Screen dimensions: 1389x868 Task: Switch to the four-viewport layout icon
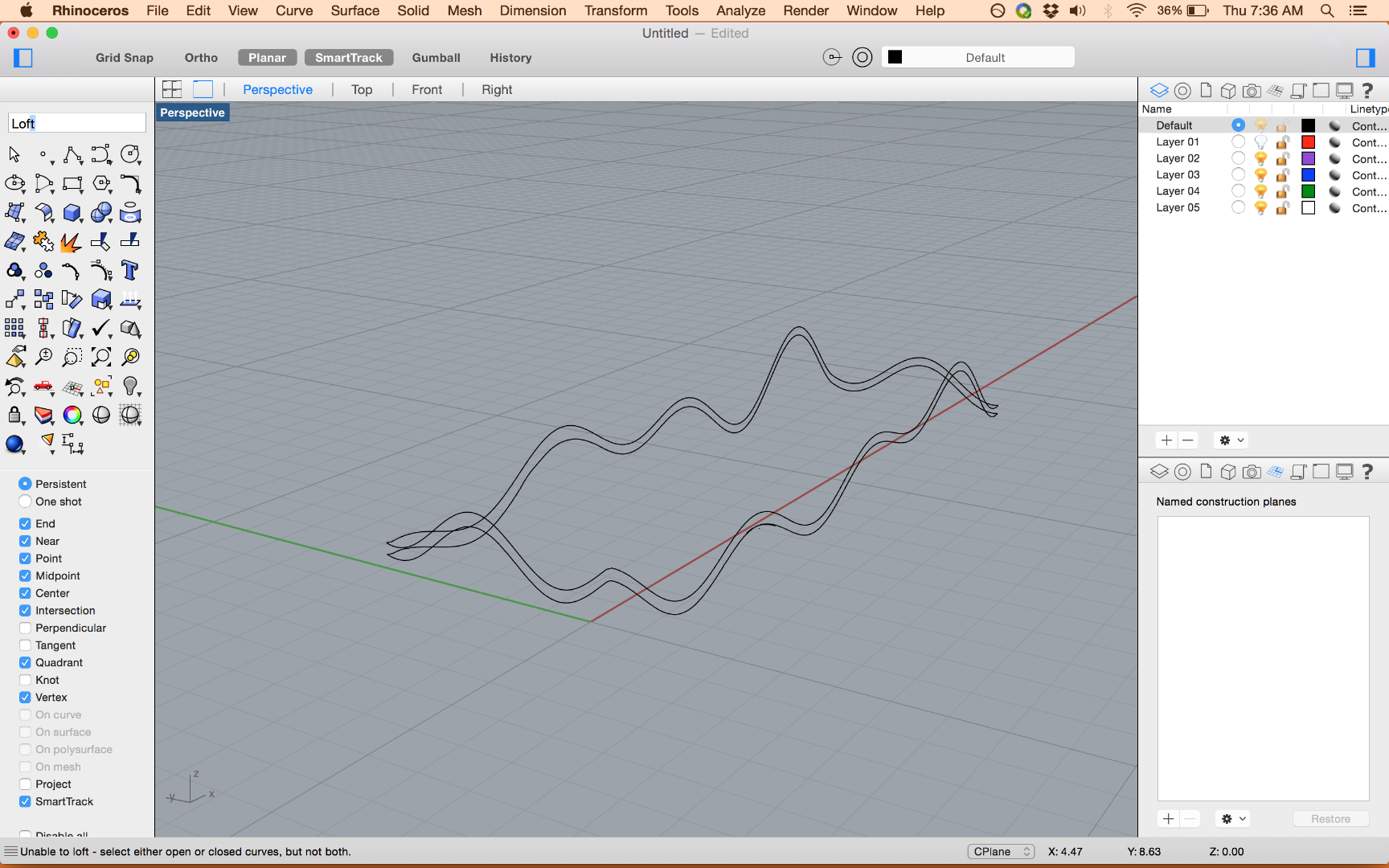[x=172, y=89]
